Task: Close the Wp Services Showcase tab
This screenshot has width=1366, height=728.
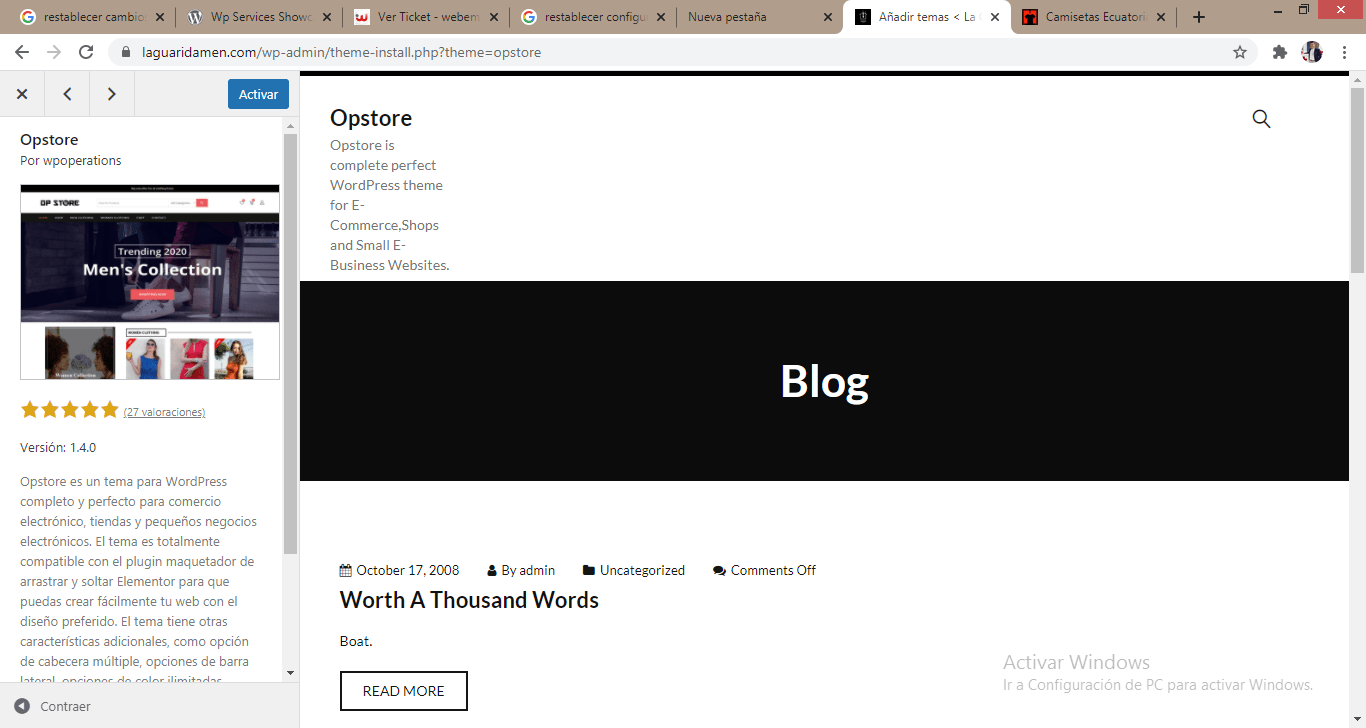Action: pyautogui.click(x=326, y=17)
